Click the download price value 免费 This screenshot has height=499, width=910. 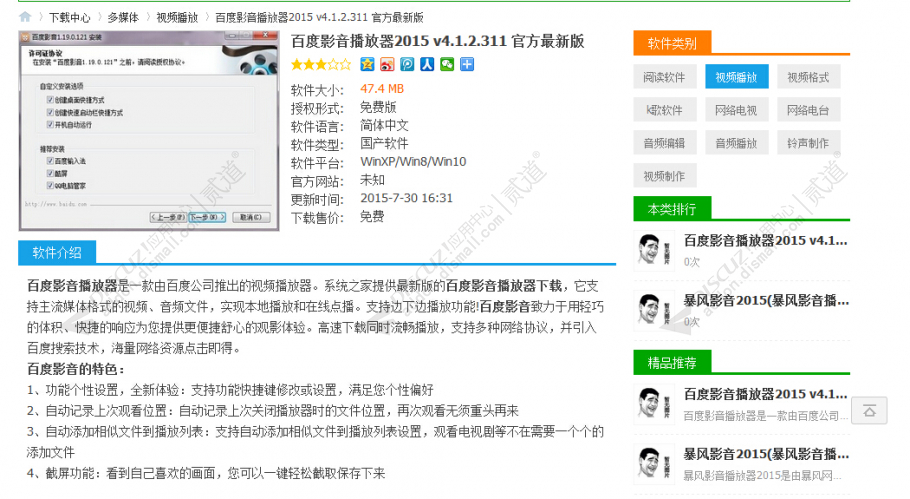click(372, 216)
